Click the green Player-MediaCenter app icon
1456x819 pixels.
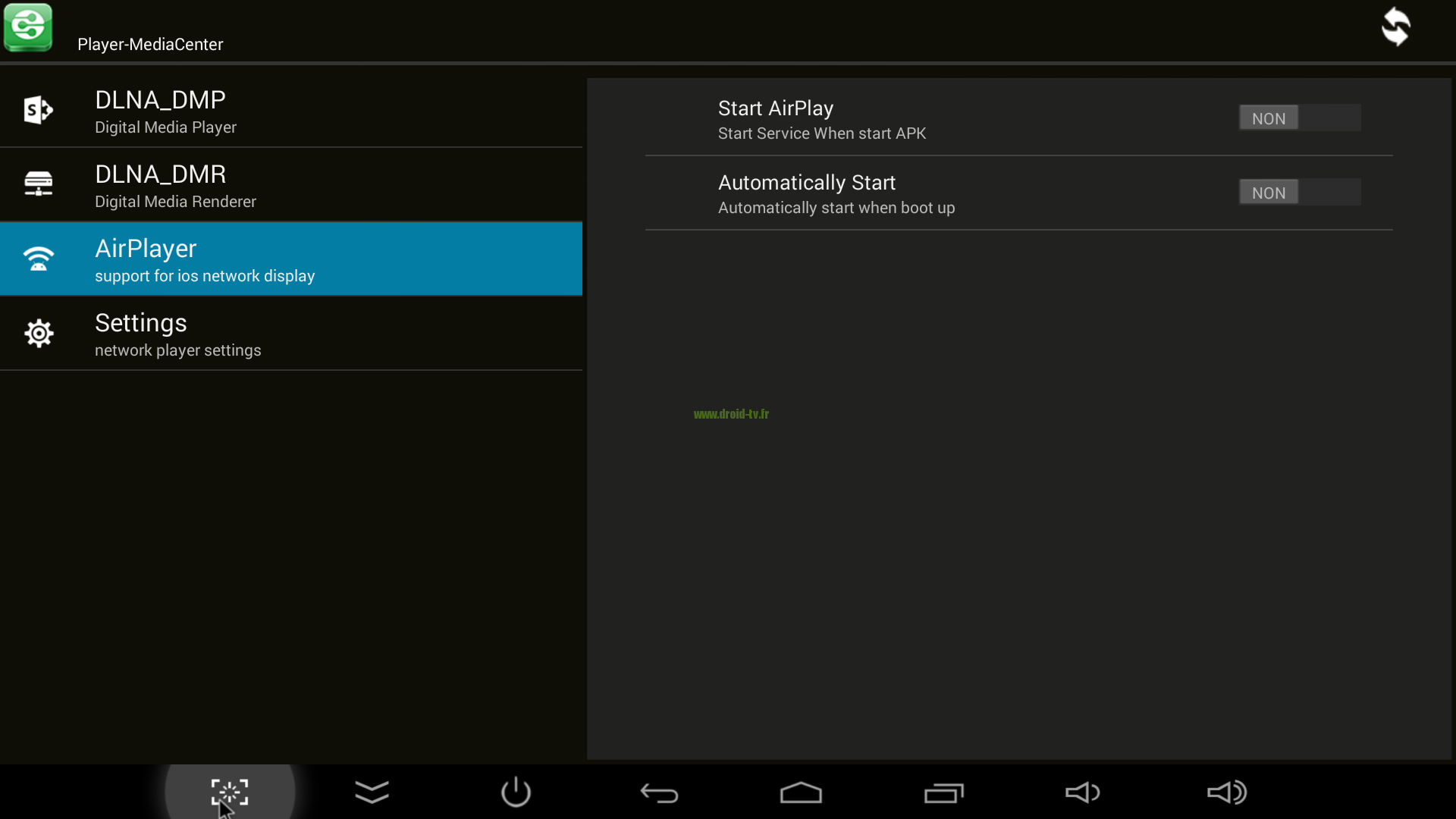(x=28, y=27)
